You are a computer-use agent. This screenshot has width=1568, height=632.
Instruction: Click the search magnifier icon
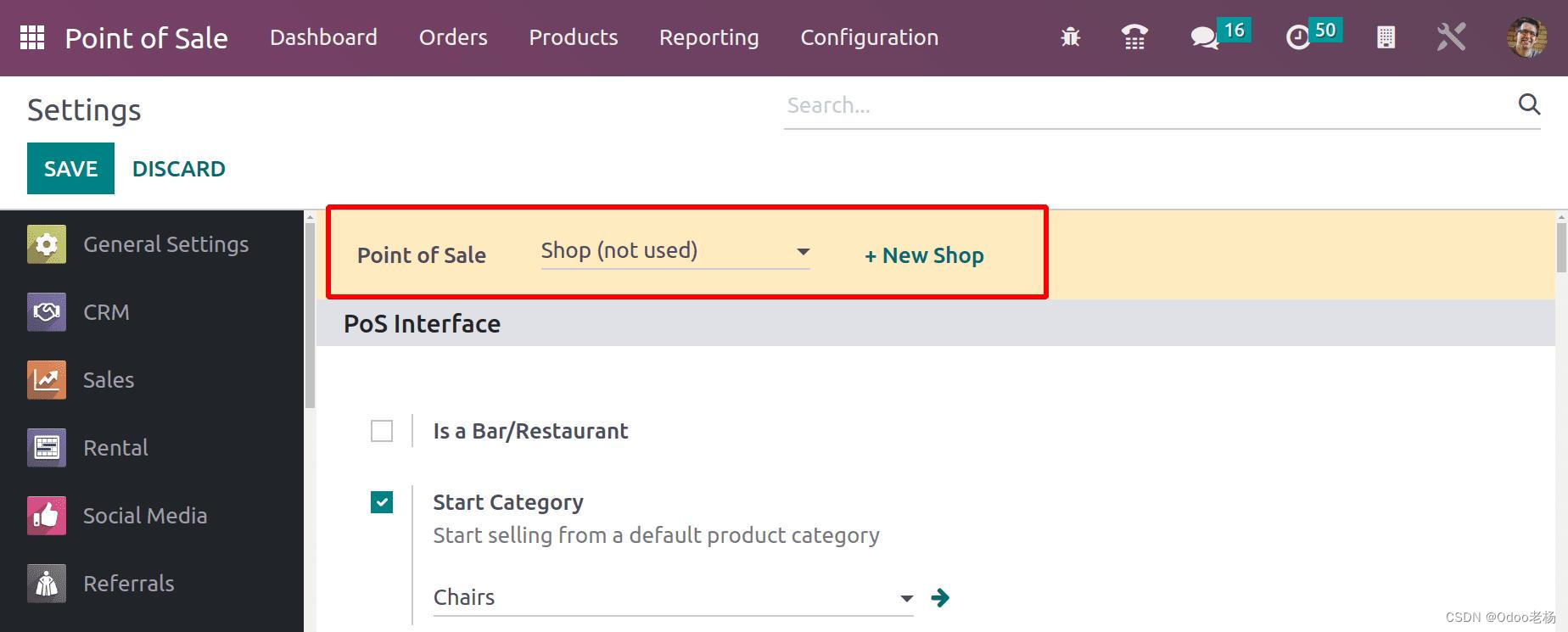[1529, 104]
